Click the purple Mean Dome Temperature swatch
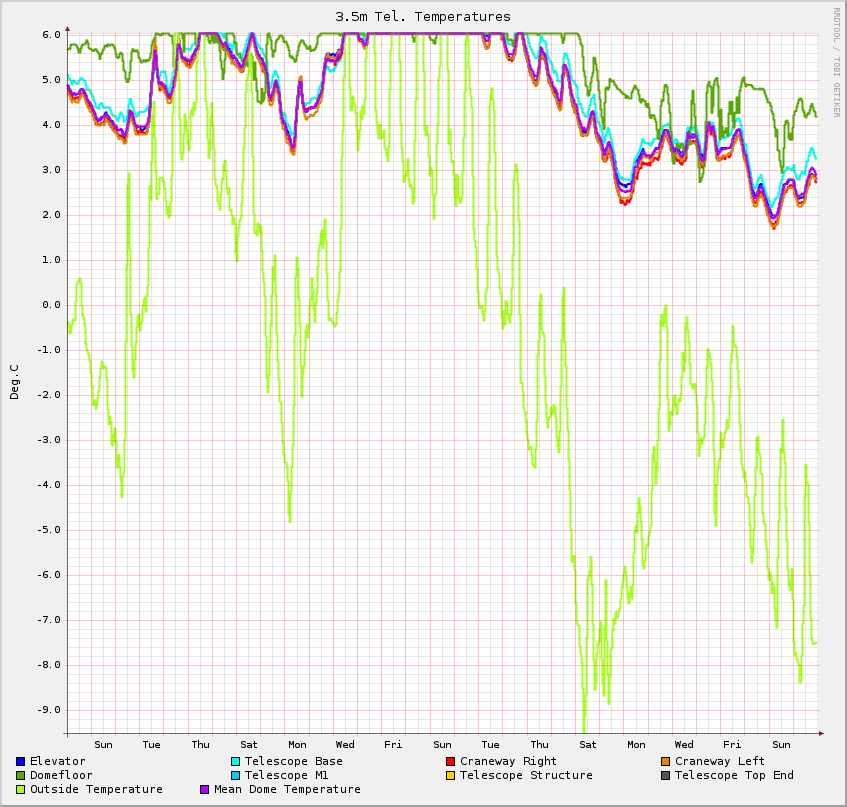The image size is (847, 807). pyautogui.click(x=206, y=789)
